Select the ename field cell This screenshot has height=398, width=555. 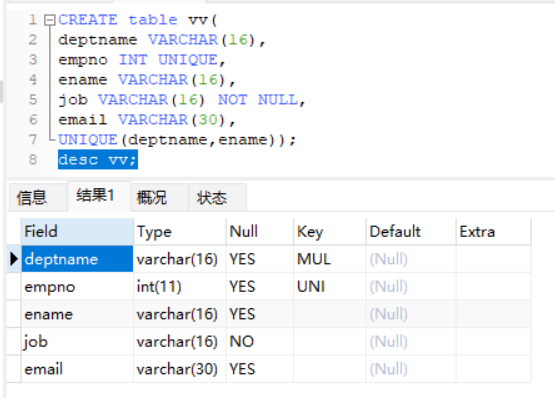[x=77, y=314]
